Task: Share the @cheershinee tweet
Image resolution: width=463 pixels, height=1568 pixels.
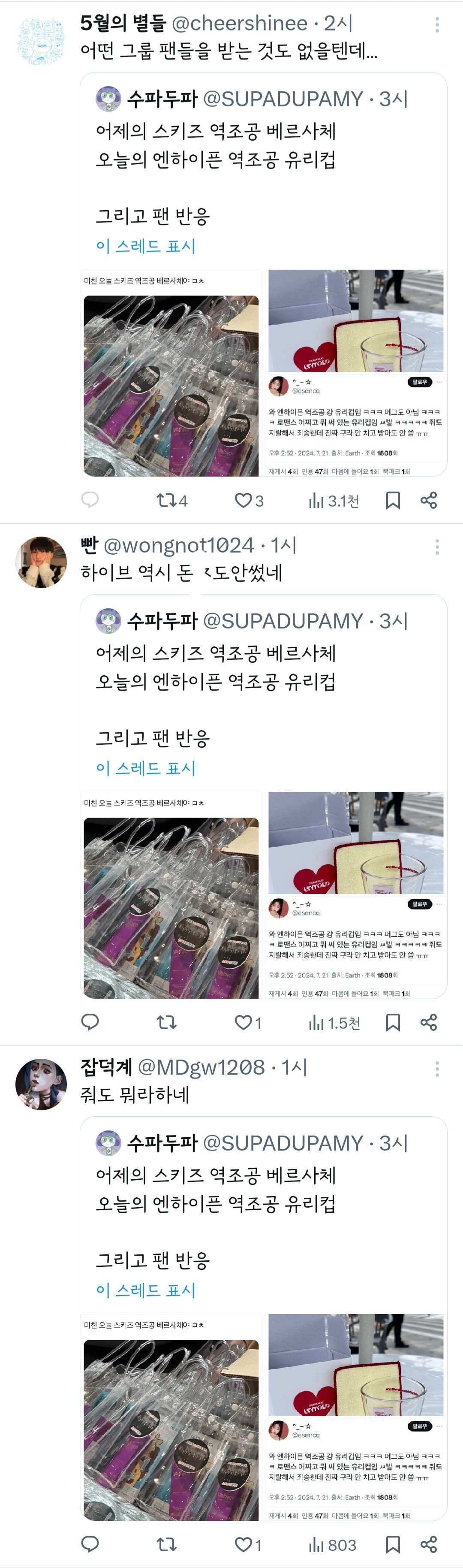Action: coord(429,500)
